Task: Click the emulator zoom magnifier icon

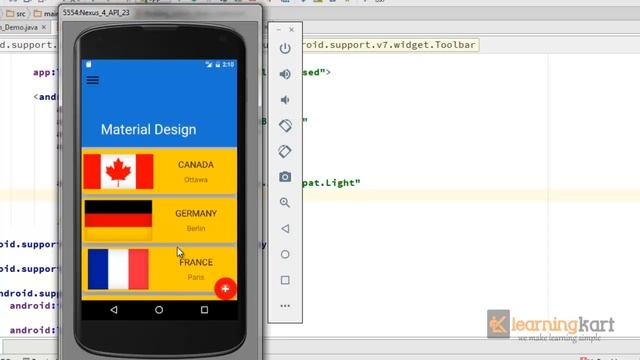Action: click(285, 202)
